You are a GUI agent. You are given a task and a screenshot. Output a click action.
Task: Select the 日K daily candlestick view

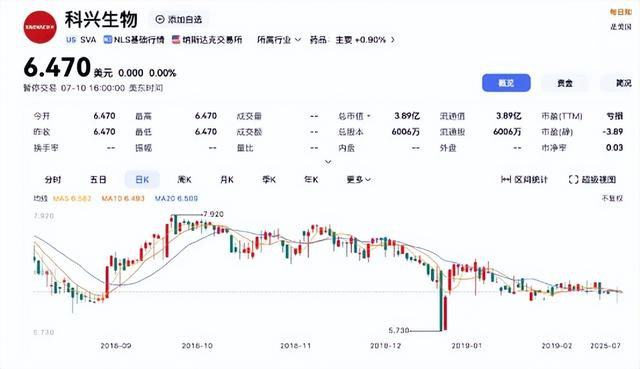[142, 180]
